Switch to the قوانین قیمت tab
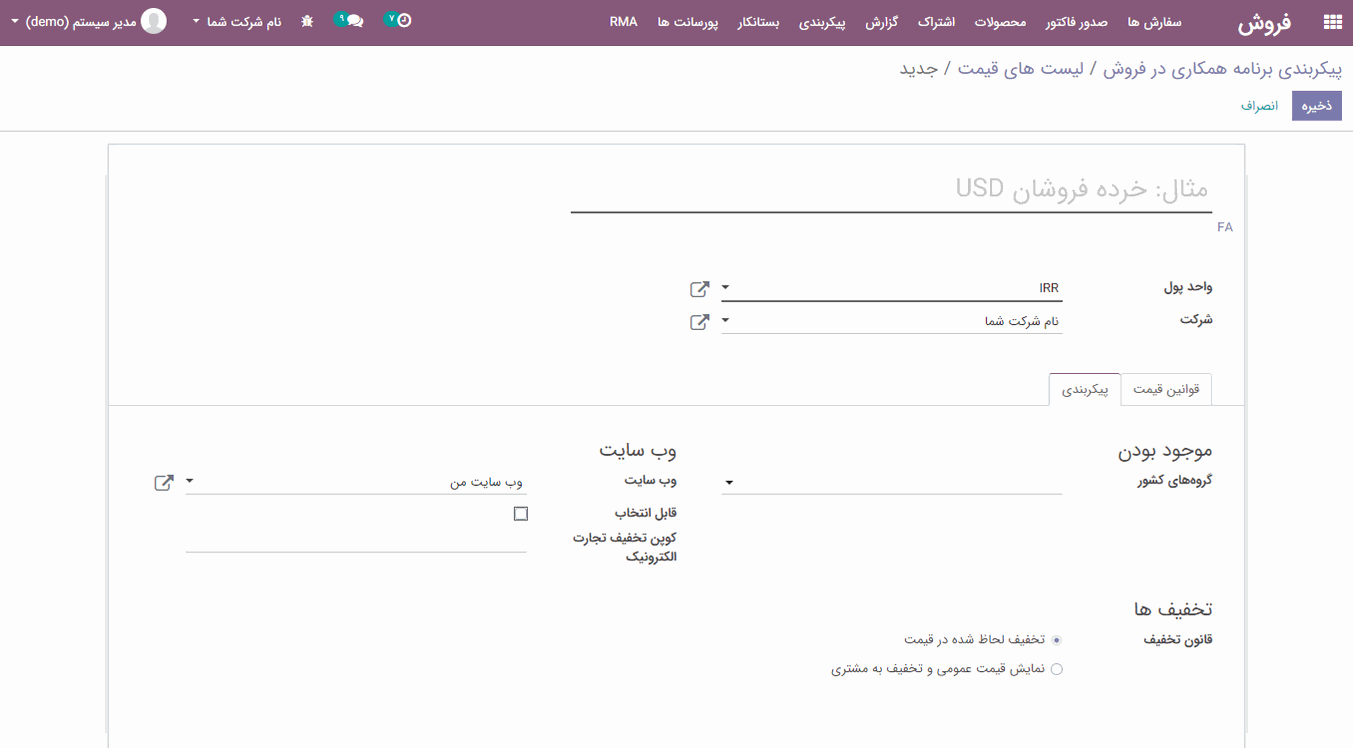The height and width of the screenshot is (748, 1353). tap(1166, 390)
